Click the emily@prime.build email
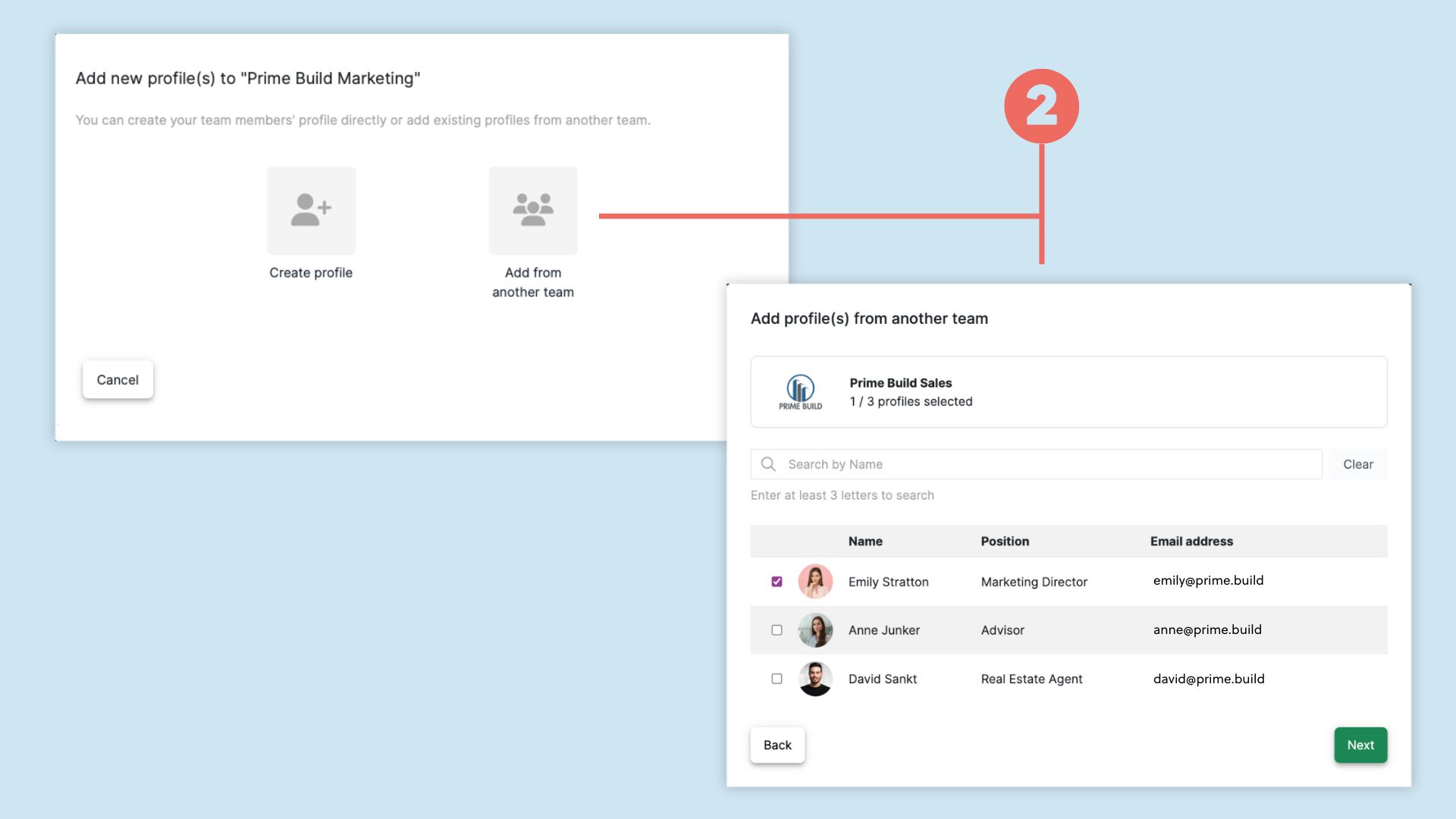Screen dimensions: 1456x819 [1208, 580]
